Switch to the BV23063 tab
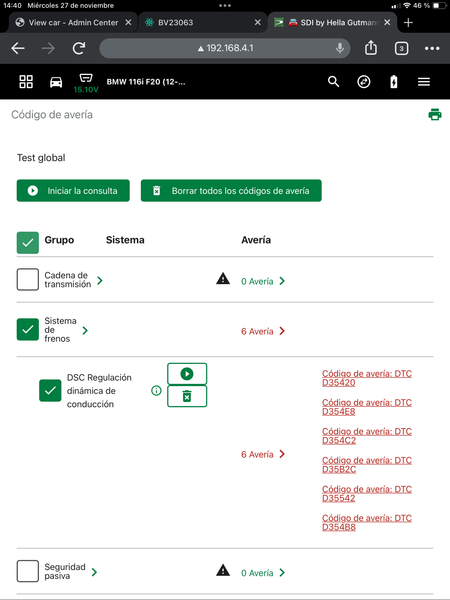 click(203, 23)
